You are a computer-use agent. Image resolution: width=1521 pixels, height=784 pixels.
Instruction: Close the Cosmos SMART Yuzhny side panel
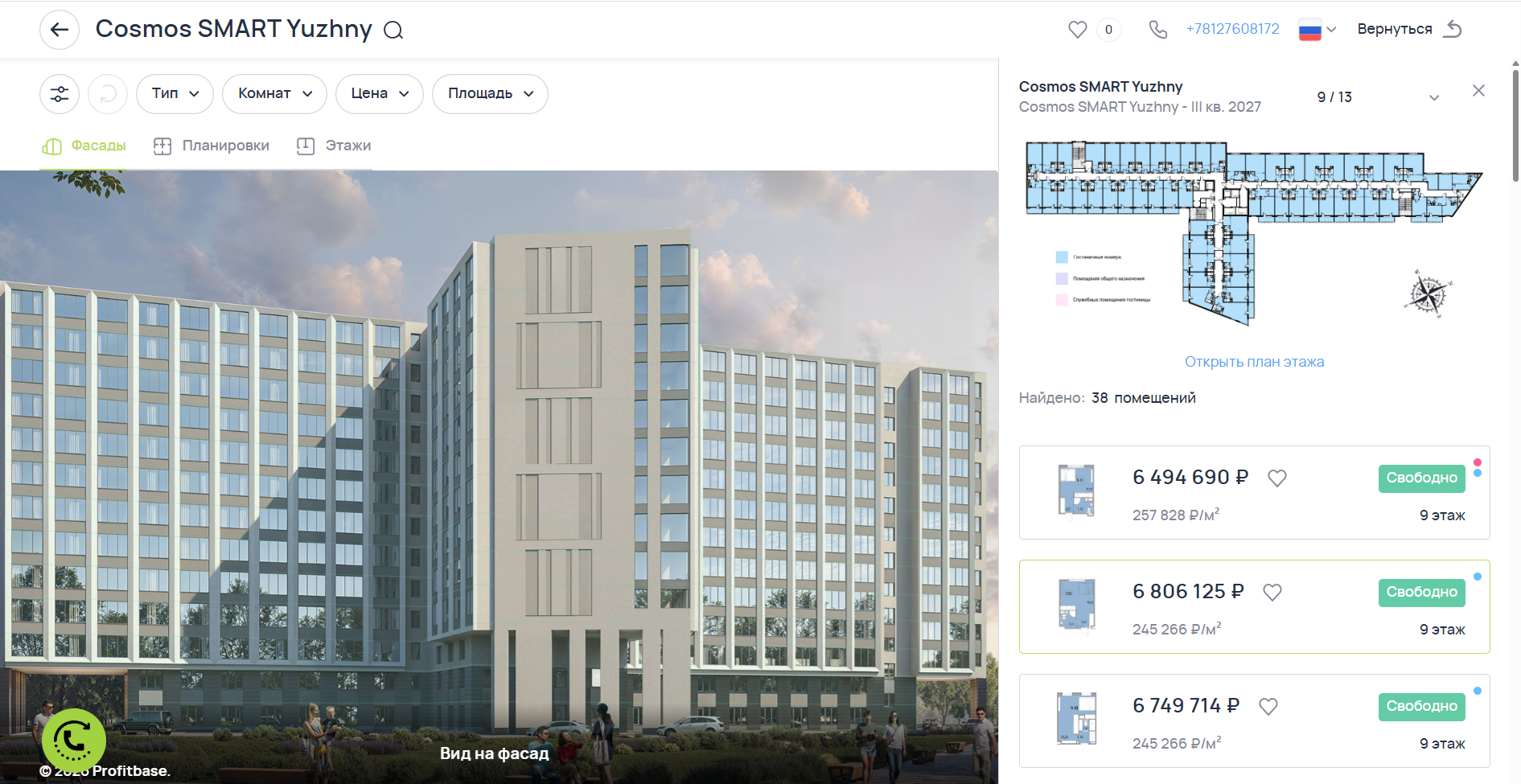[x=1478, y=91]
